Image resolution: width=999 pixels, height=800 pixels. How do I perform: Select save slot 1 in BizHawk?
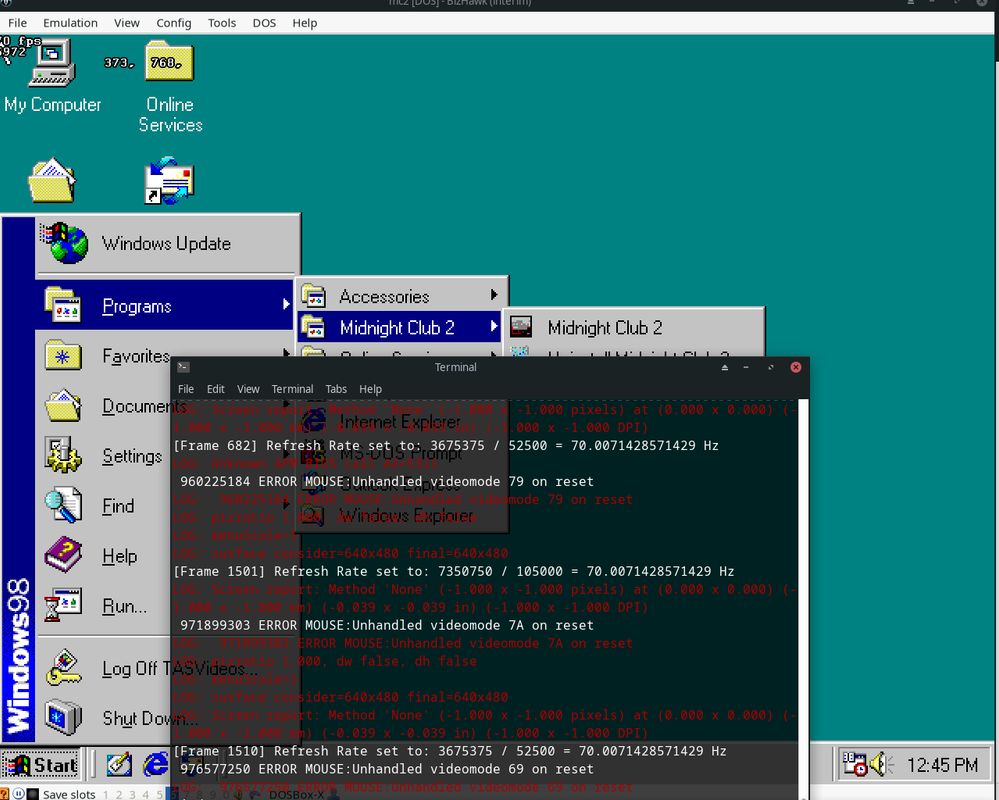106,794
